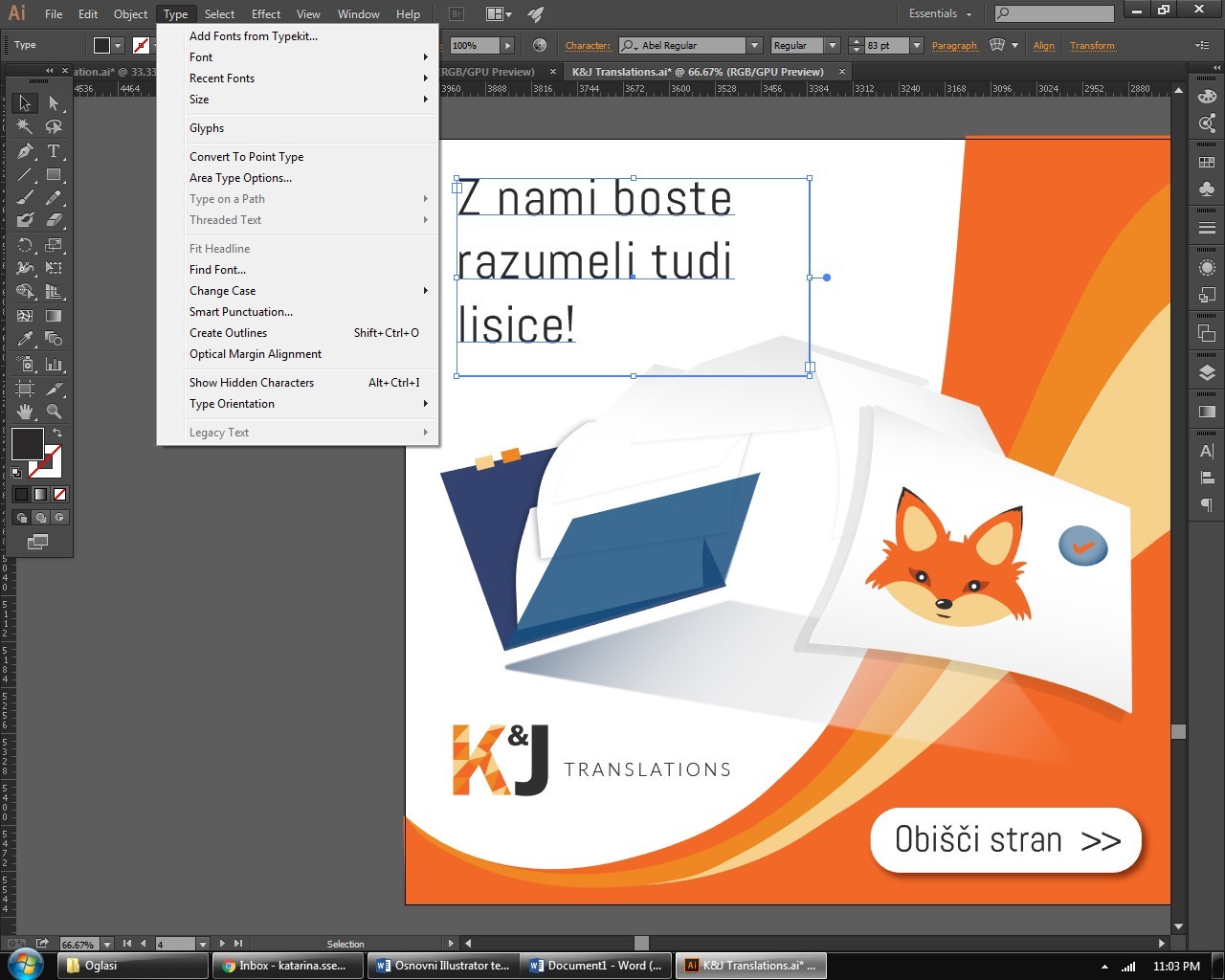
Task: Select the Hand tool
Action: tap(25, 412)
